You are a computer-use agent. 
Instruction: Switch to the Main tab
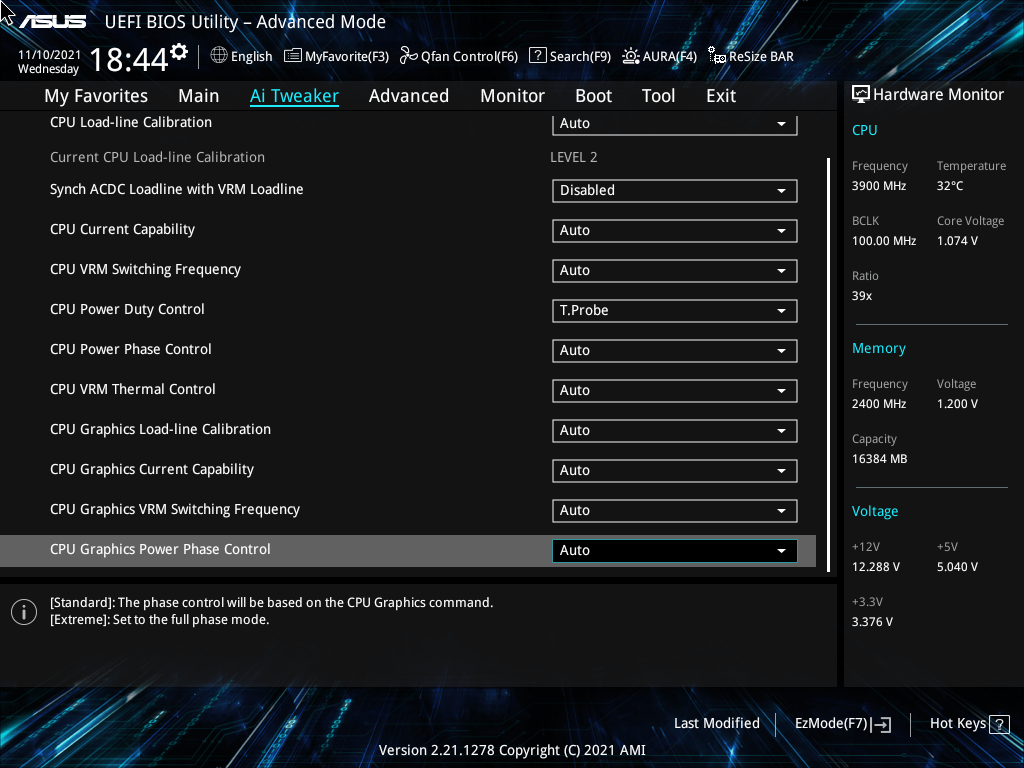coord(199,96)
